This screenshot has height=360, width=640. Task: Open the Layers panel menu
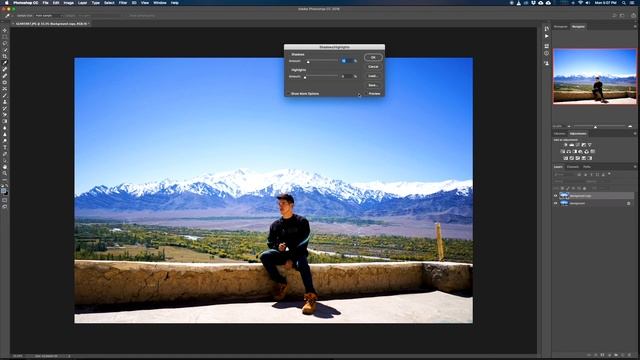(635, 167)
